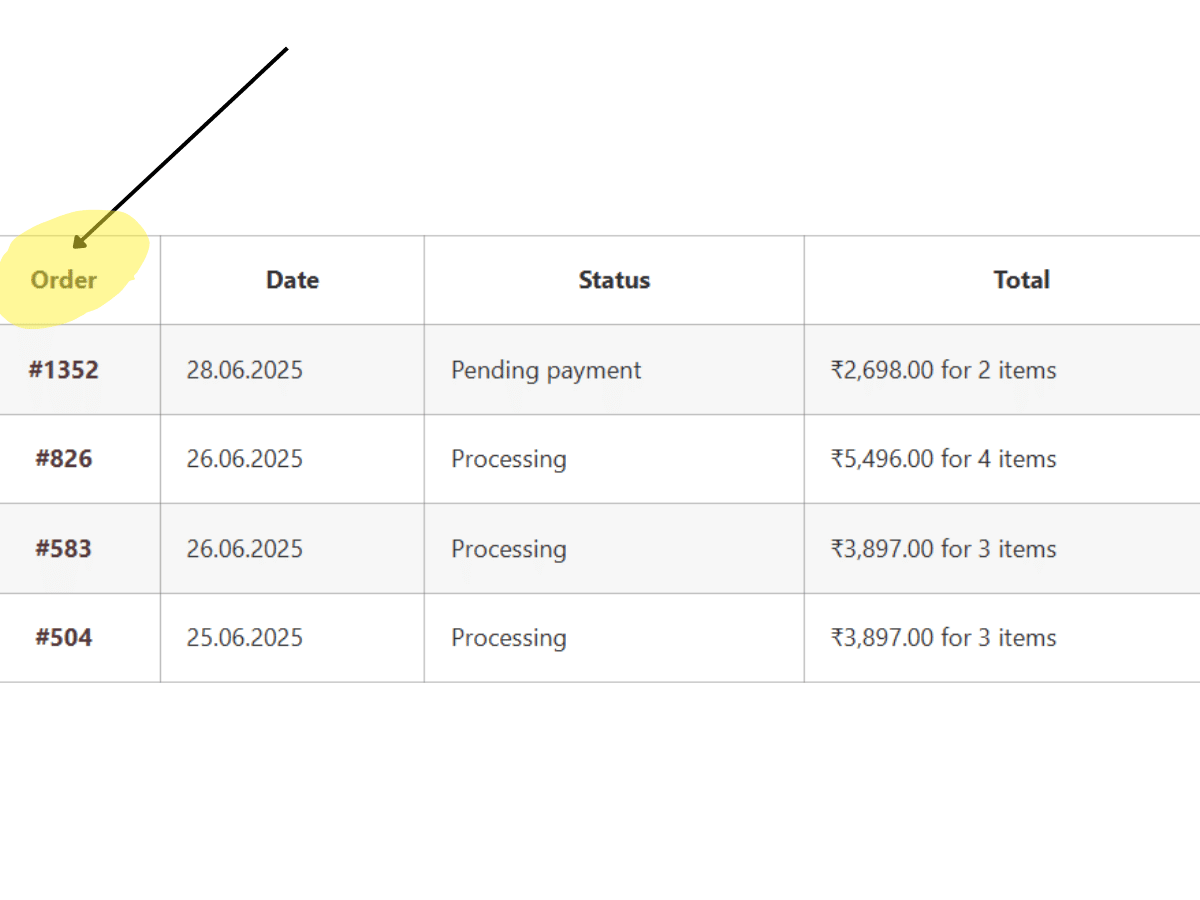Click the ₹2,698.00 for 2 items total

tap(943, 370)
